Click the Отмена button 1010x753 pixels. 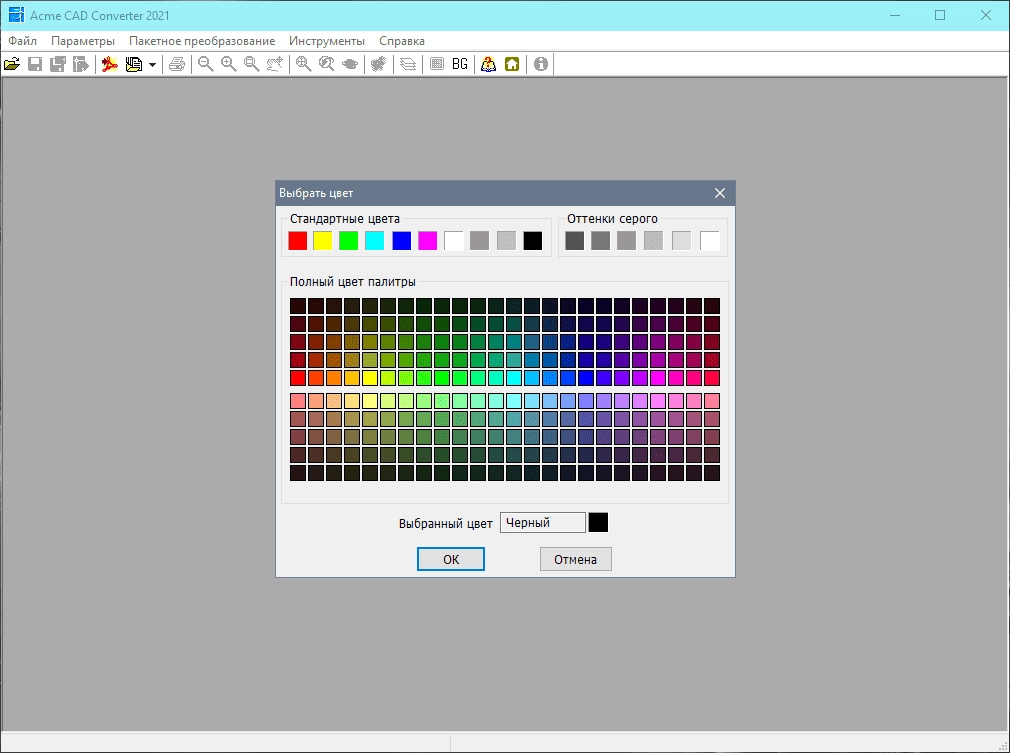pyautogui.click(x=576, y=559)
